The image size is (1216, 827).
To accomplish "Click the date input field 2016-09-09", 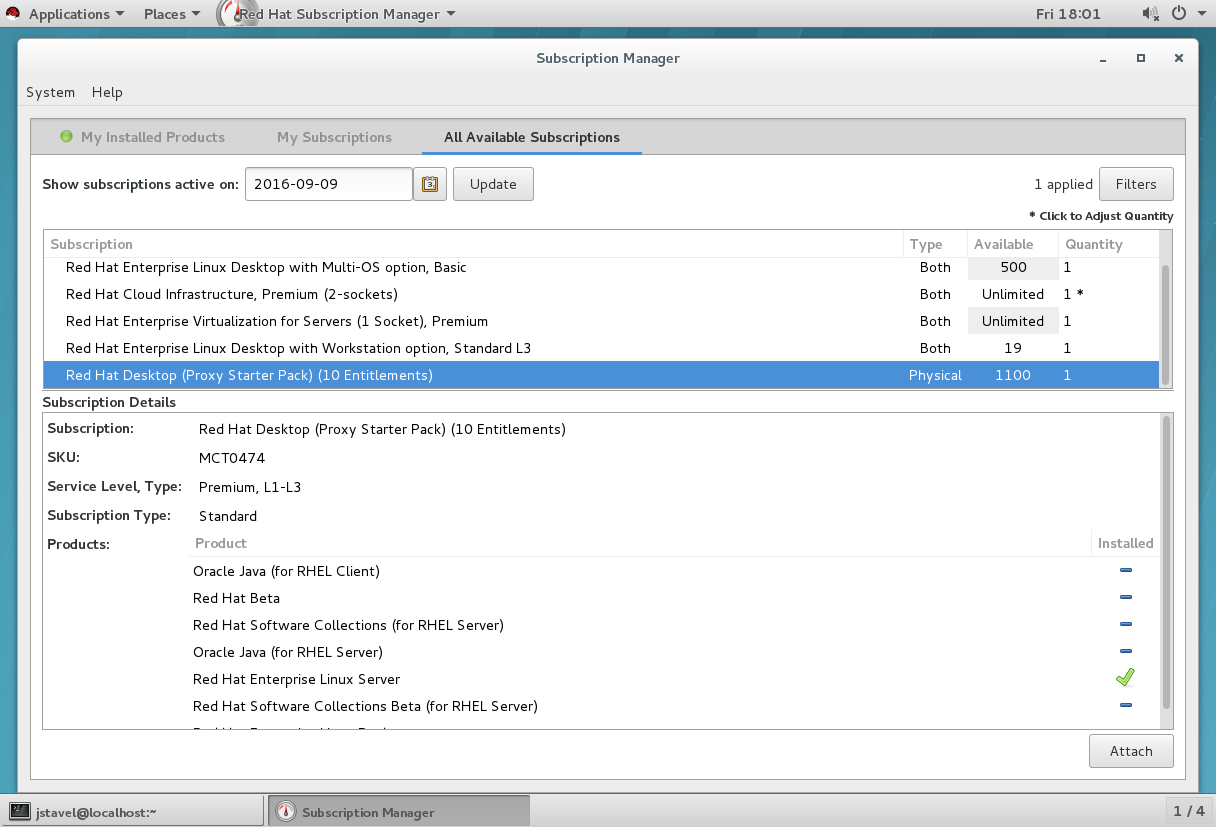I will [x=329, y=184].
